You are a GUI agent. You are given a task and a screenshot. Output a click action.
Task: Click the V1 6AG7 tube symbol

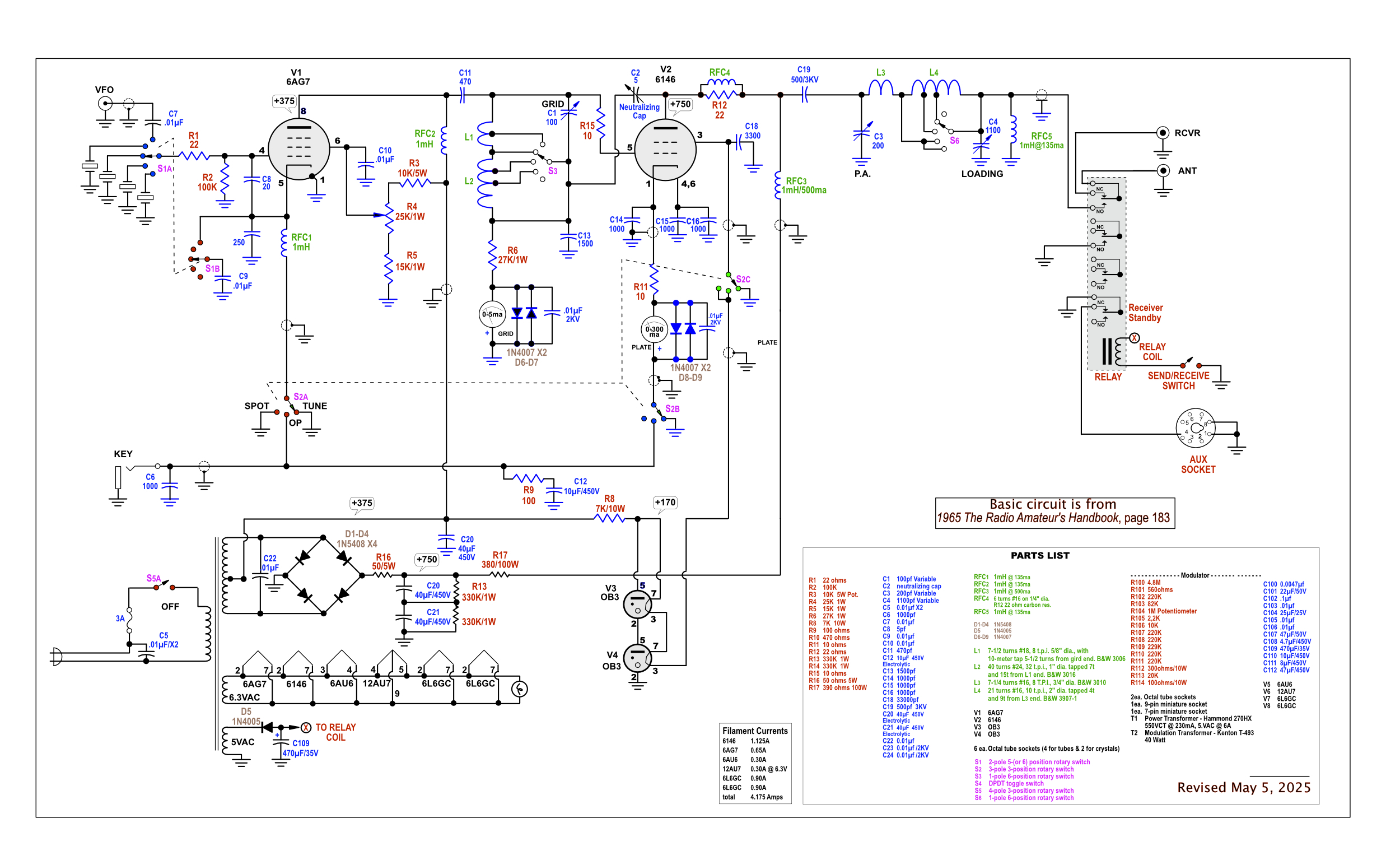(x=298, y=149)
